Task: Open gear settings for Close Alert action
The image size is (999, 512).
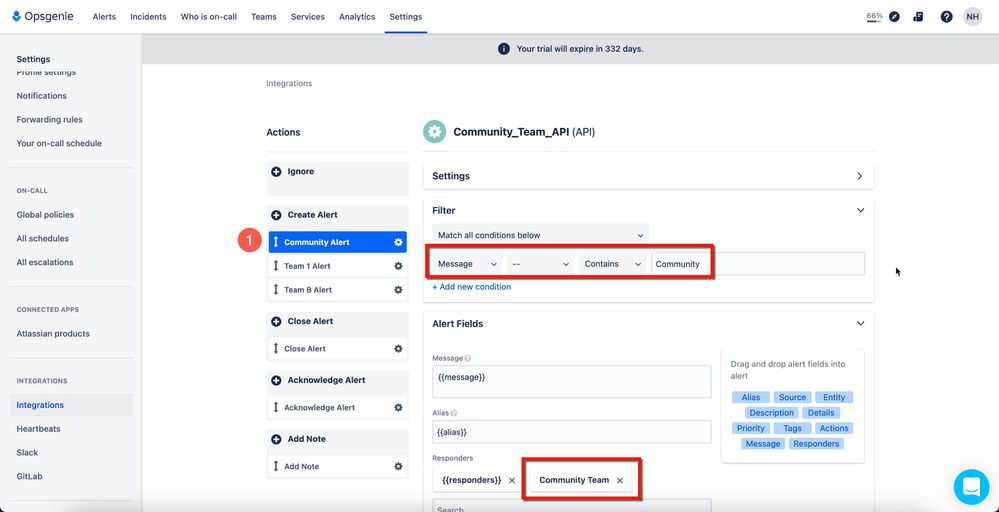Action: point(398,348)
